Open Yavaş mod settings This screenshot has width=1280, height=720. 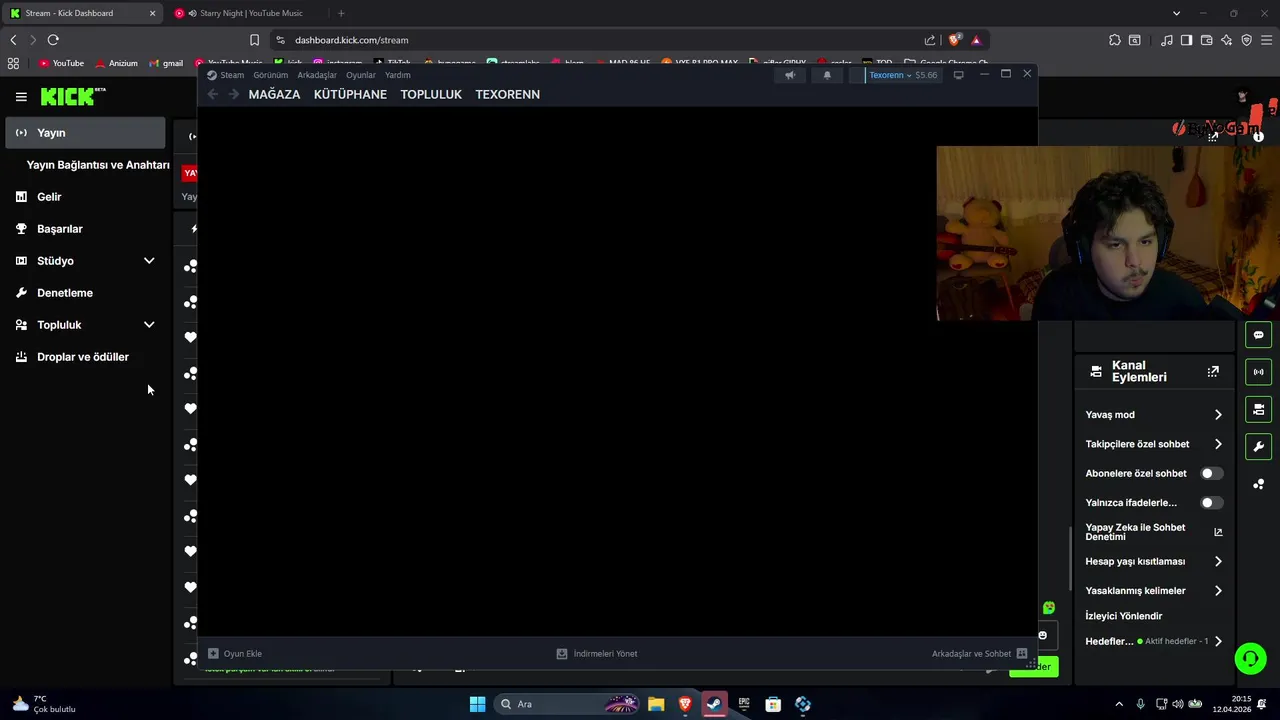(1153, 415)
